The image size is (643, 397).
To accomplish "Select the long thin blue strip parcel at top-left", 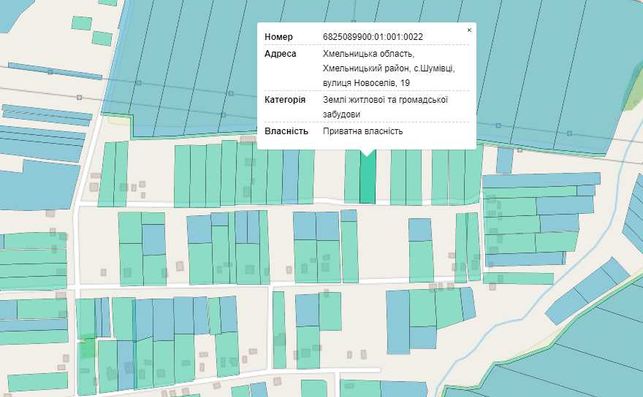I will coord(55,71).
